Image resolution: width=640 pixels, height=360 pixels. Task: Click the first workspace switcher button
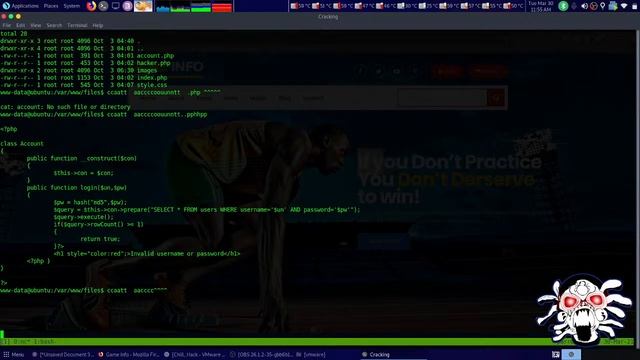556,355
